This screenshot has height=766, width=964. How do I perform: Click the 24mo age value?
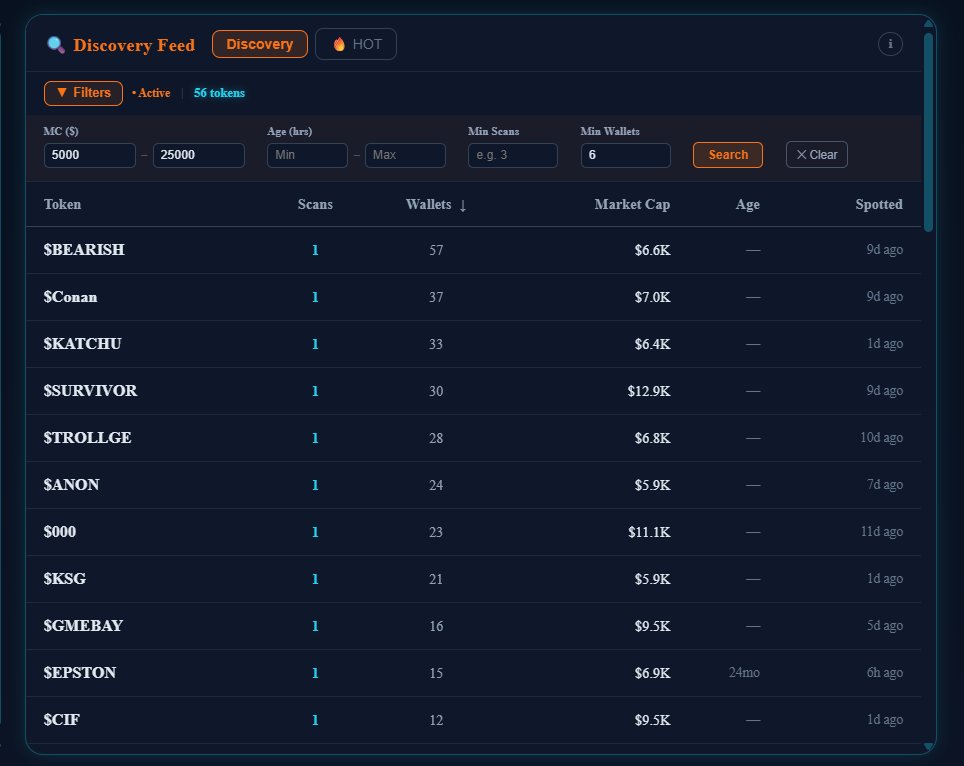[x=745, y=673]
